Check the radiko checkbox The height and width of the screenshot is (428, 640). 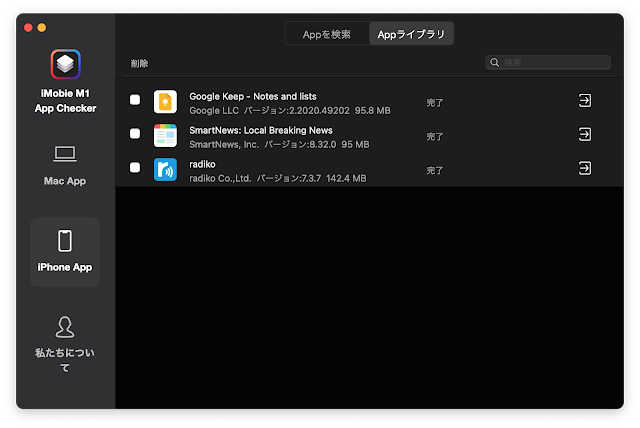(135, 167)
